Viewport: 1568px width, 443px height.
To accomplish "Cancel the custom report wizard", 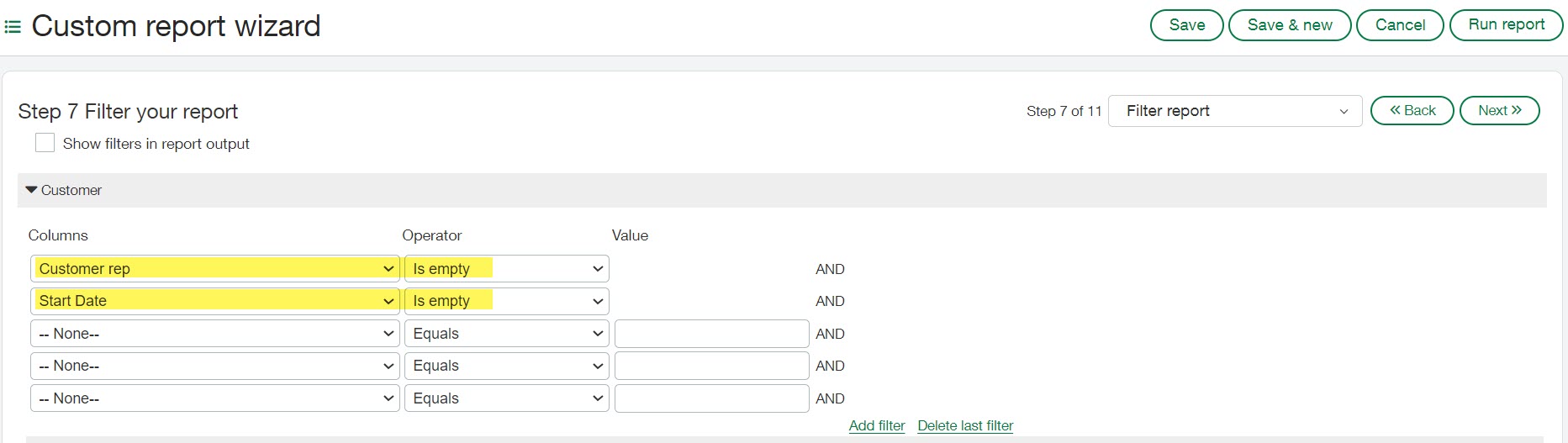I will pos(1400,25).
